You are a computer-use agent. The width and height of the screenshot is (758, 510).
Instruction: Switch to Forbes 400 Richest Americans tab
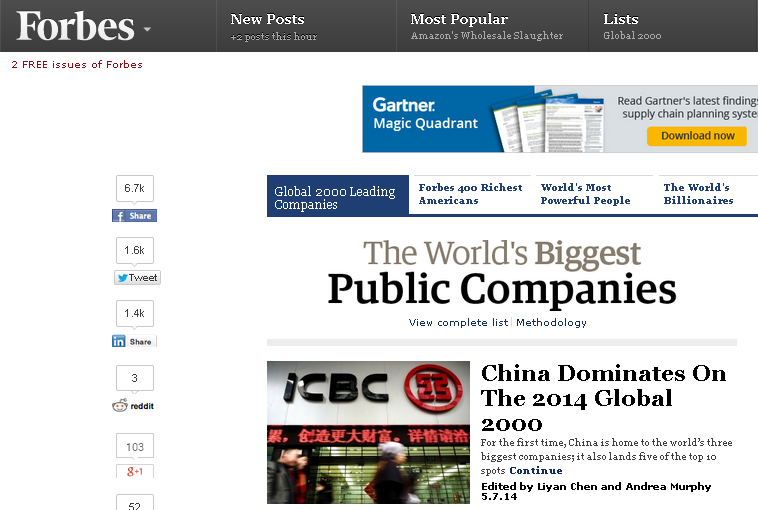tap(470, 194)
